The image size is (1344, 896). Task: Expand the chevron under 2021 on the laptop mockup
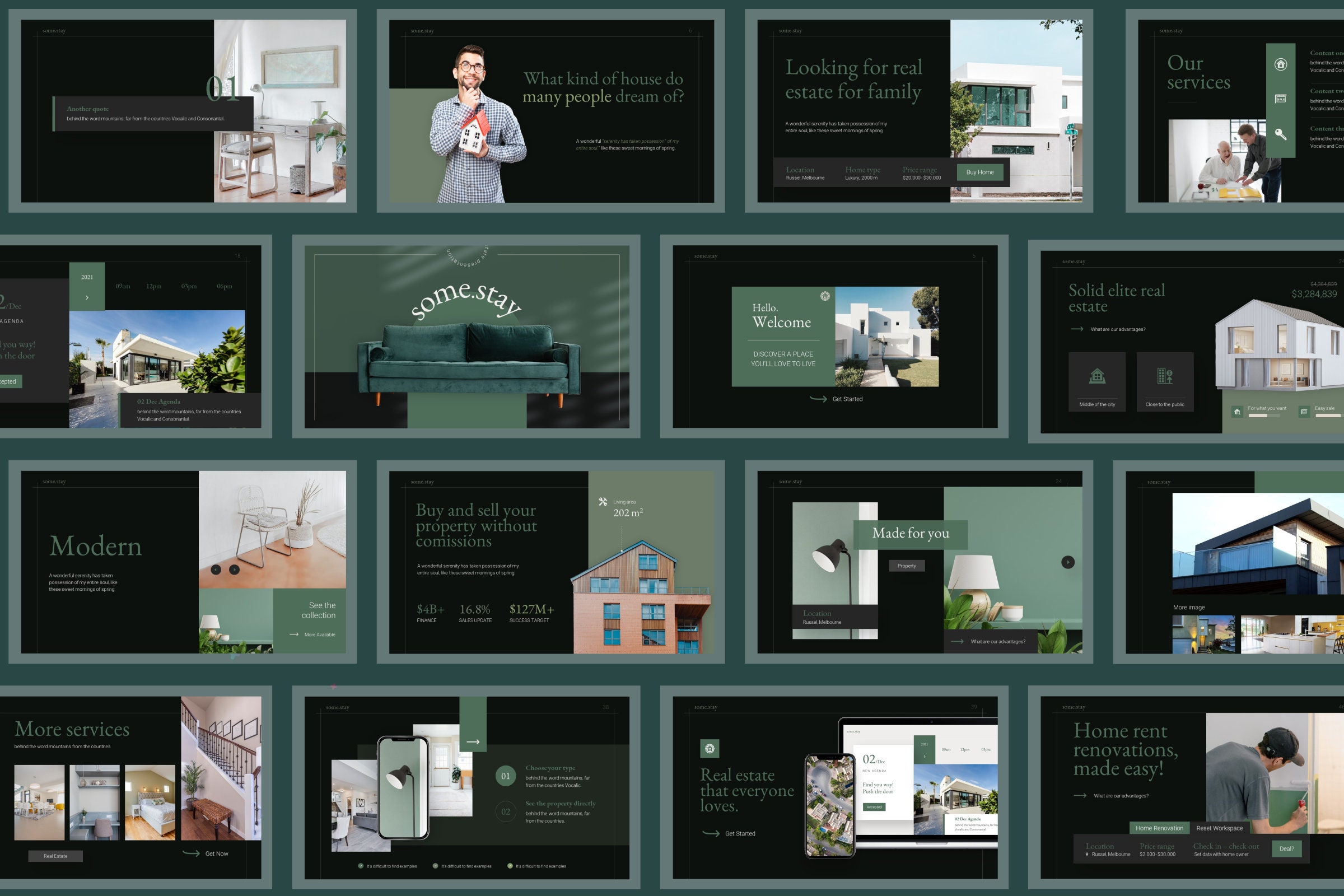[x=924, y=757]
